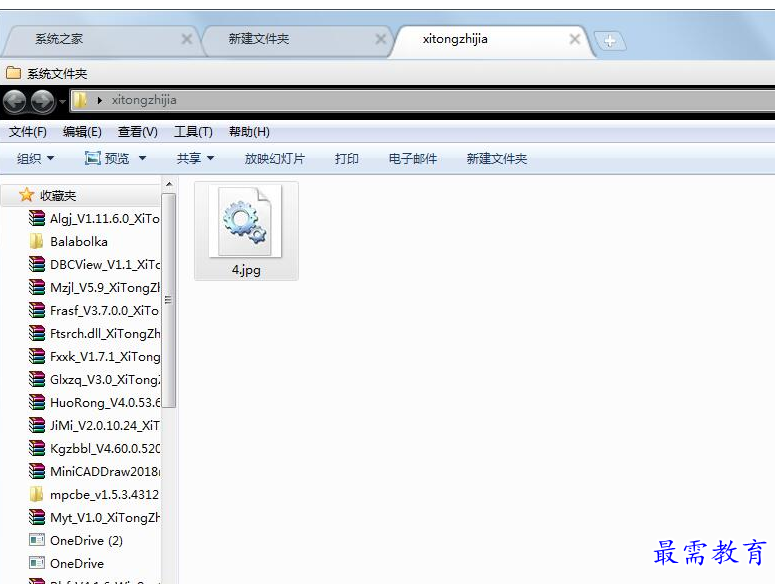Open the 编辑(E) menu
The height and width of the screenshot is (584, 775).
82,132
